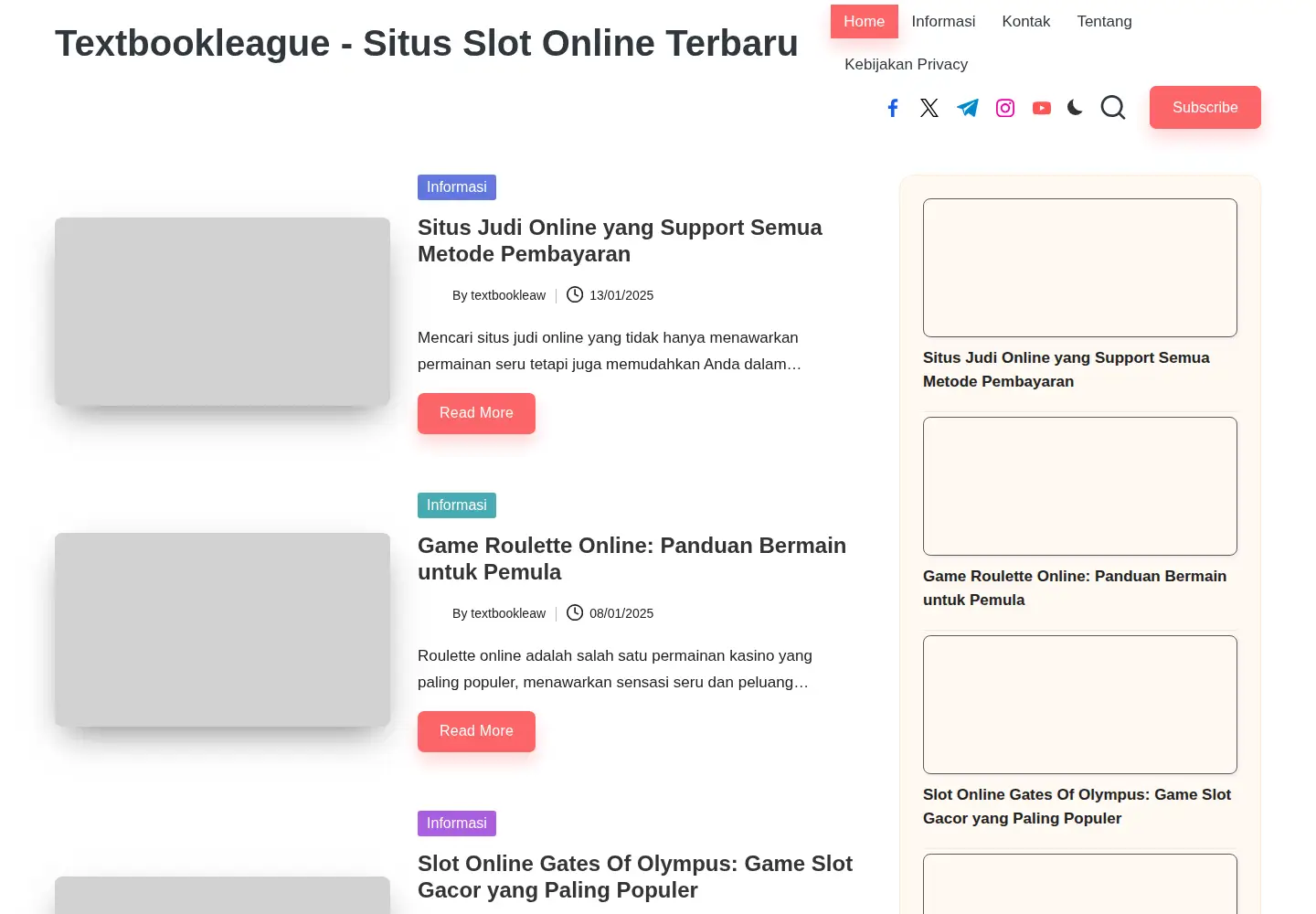Open the search magnifier icon
This screenshot has height=914, width=1316.
(x=1113, y=107)
